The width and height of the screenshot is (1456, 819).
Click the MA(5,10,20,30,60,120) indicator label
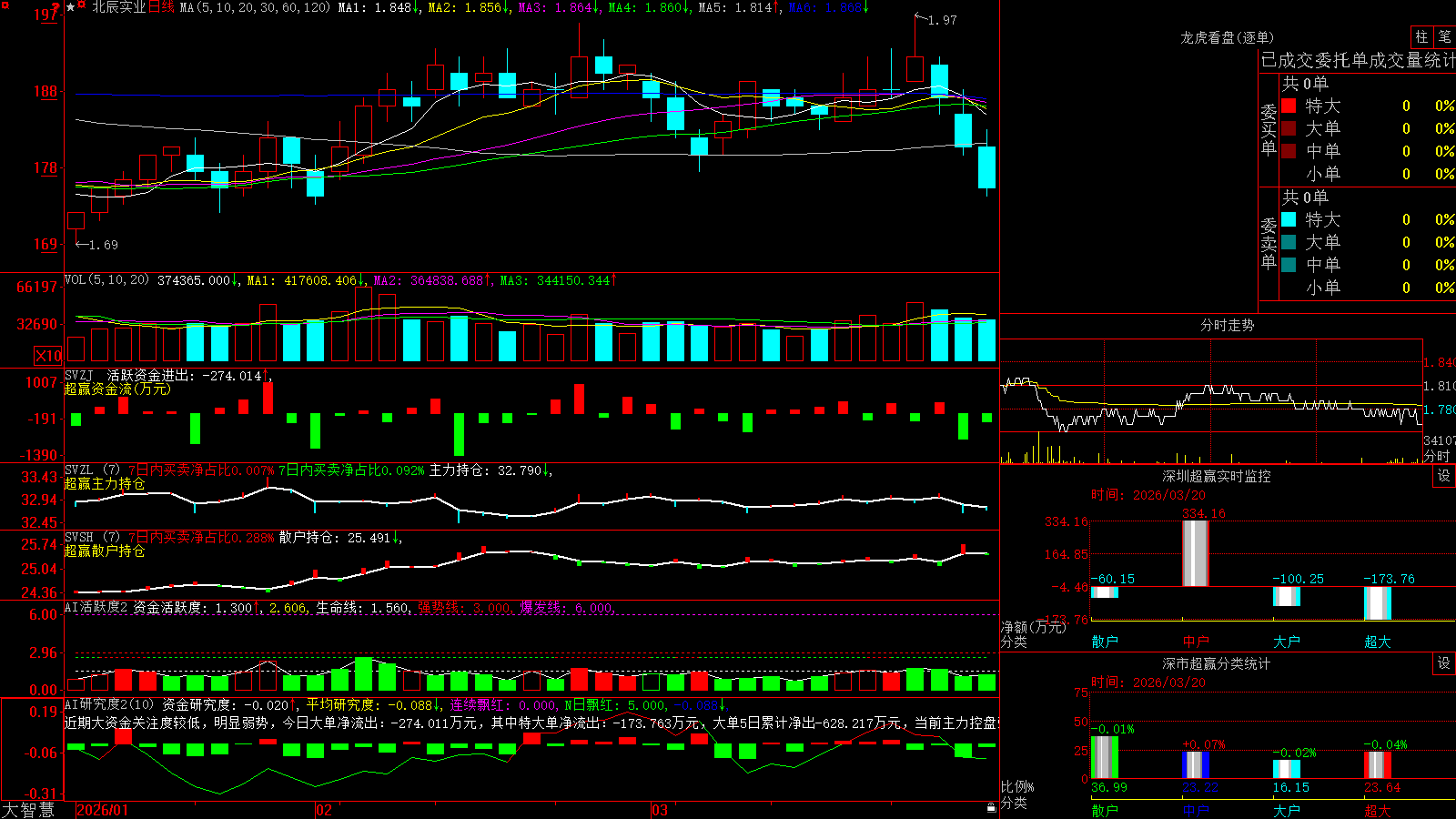coord(255,7)
